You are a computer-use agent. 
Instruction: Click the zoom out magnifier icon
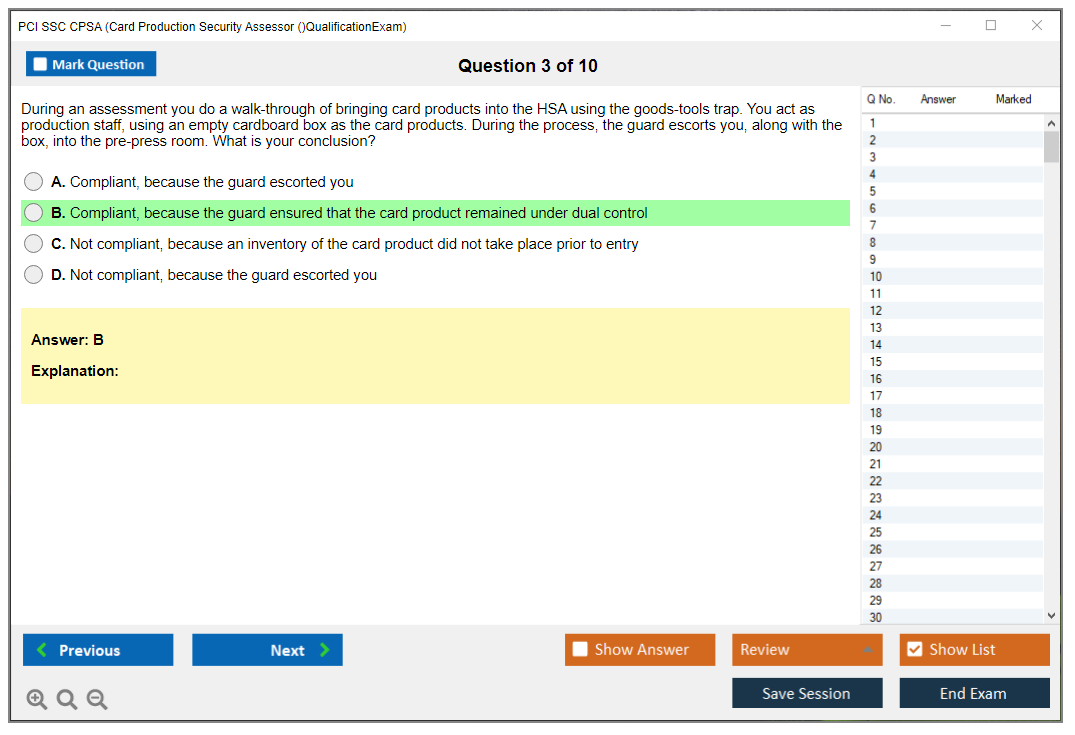coord(97,700)
